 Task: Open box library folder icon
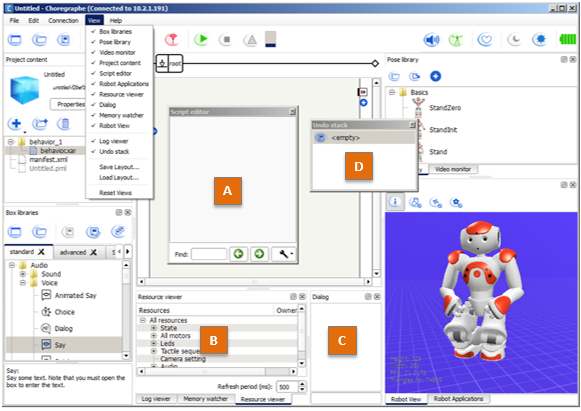(x=40, y=232)
